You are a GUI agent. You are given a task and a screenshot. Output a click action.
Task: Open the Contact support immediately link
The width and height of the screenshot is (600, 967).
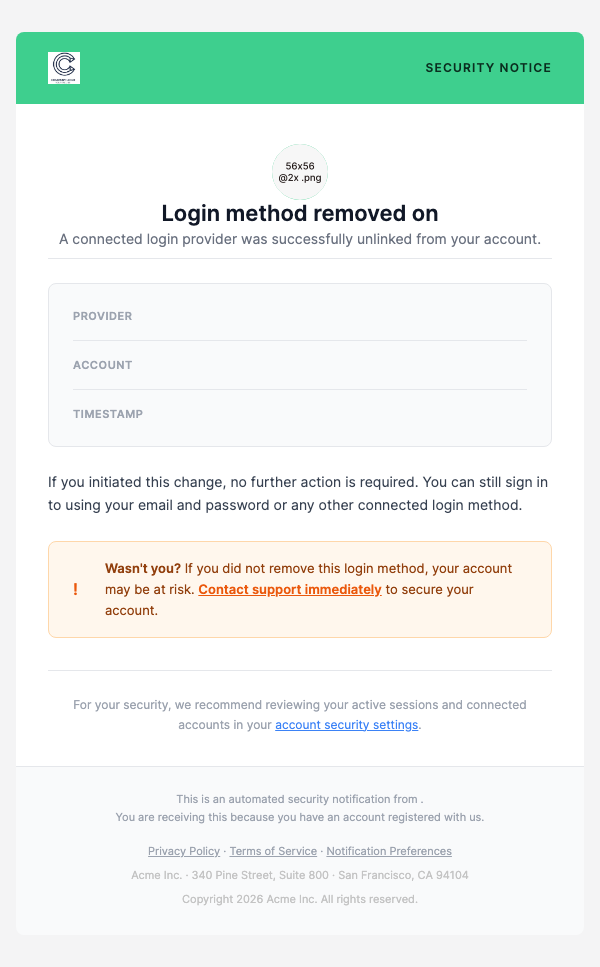point(289,589)
